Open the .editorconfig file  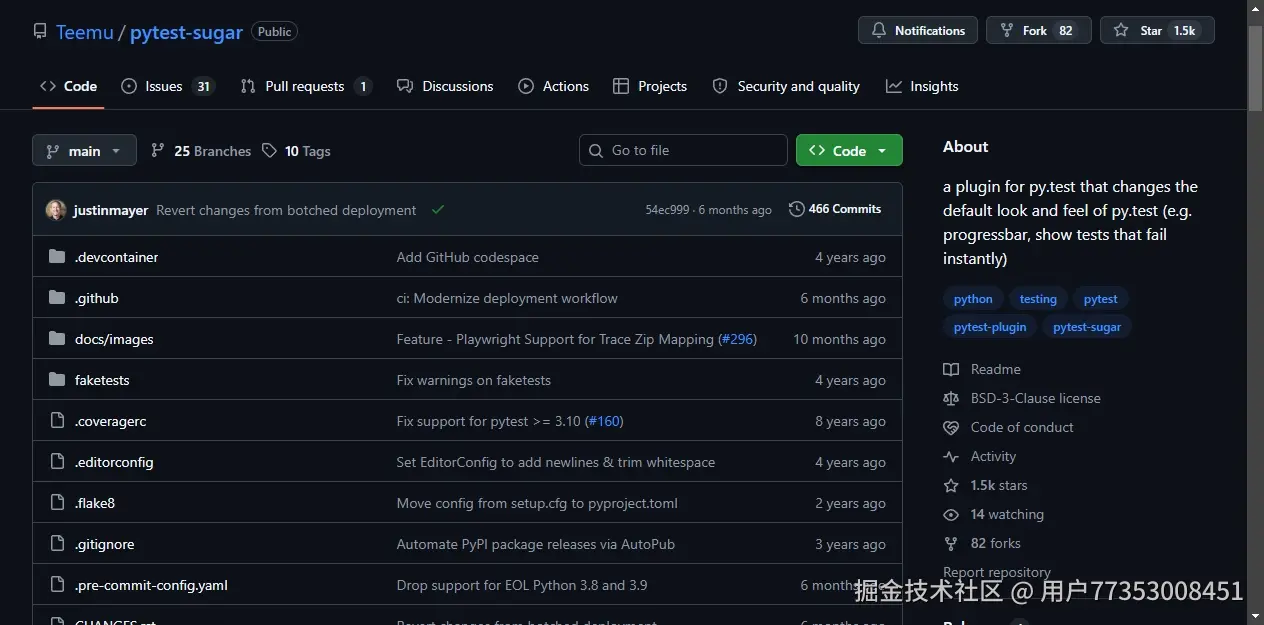tap(114, 462)
